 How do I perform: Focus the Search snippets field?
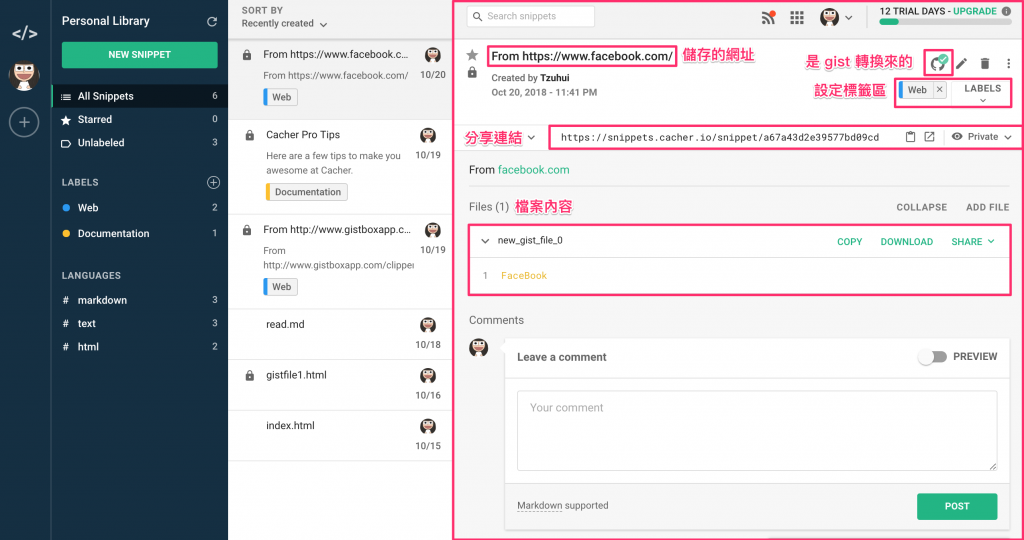point(531,16)
